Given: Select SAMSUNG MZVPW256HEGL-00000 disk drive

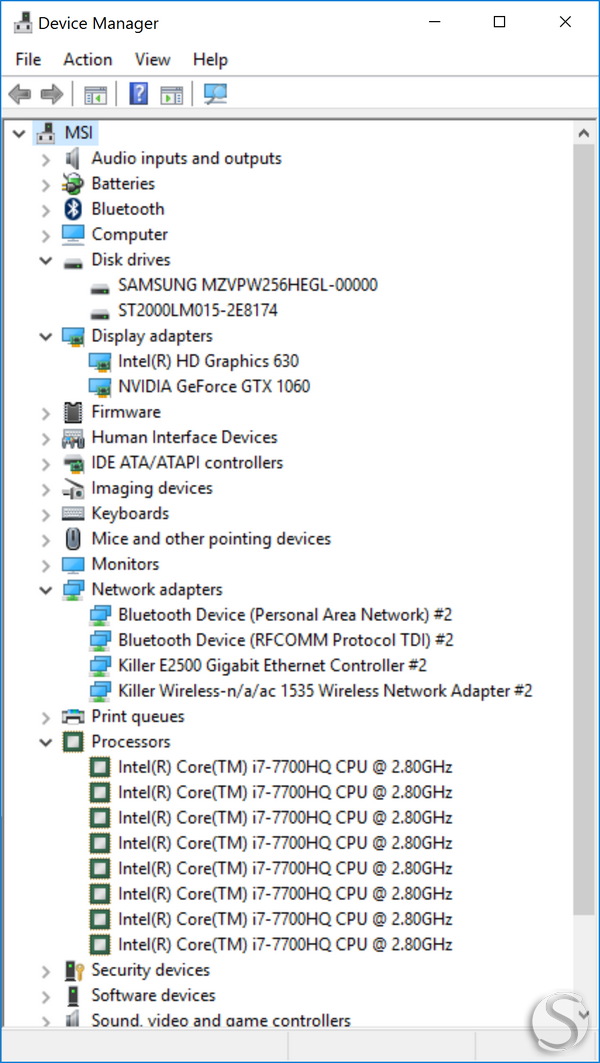Looking at the screenshot, I should [247, 285].
